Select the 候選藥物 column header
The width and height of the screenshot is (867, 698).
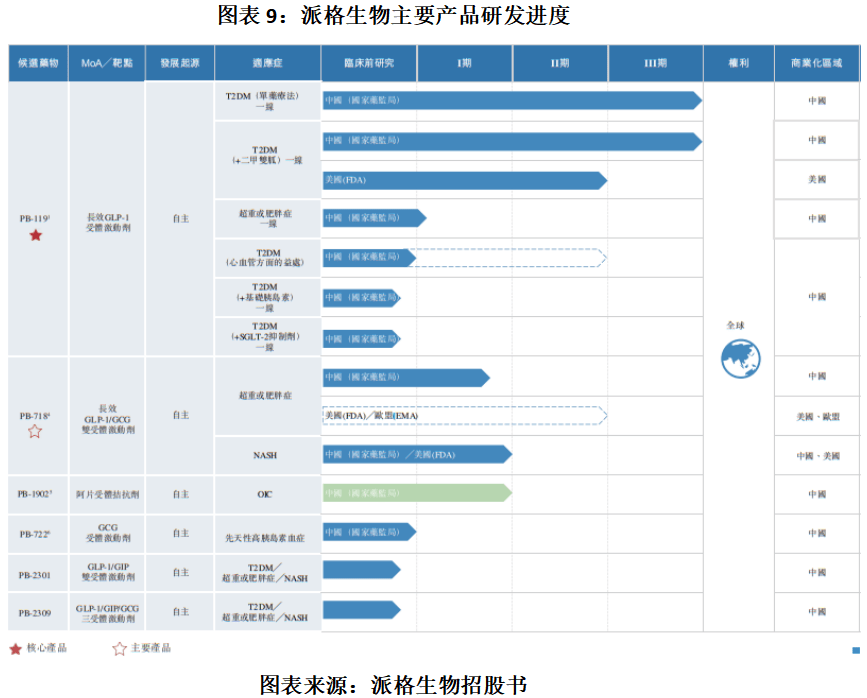tap(38, 63)
